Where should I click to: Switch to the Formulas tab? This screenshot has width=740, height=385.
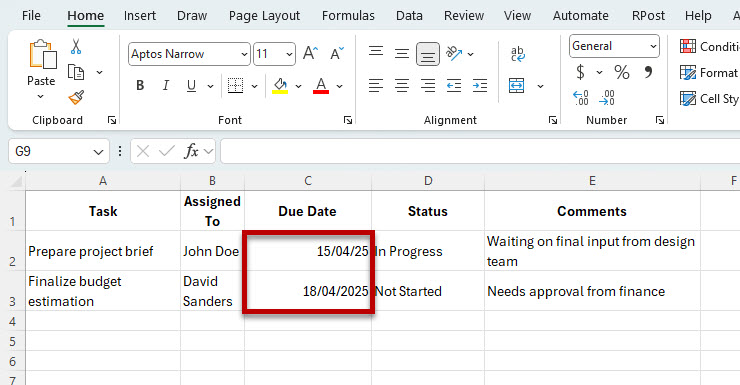pos(348,16)
